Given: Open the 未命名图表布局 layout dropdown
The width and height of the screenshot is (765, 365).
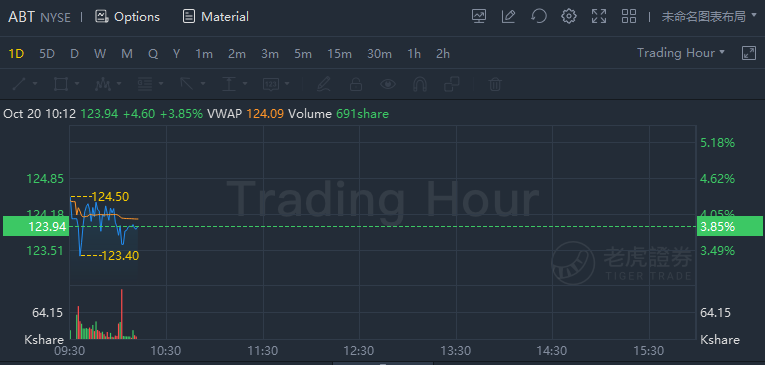Looking at the screenshot, I should click(x=709, y=17).
